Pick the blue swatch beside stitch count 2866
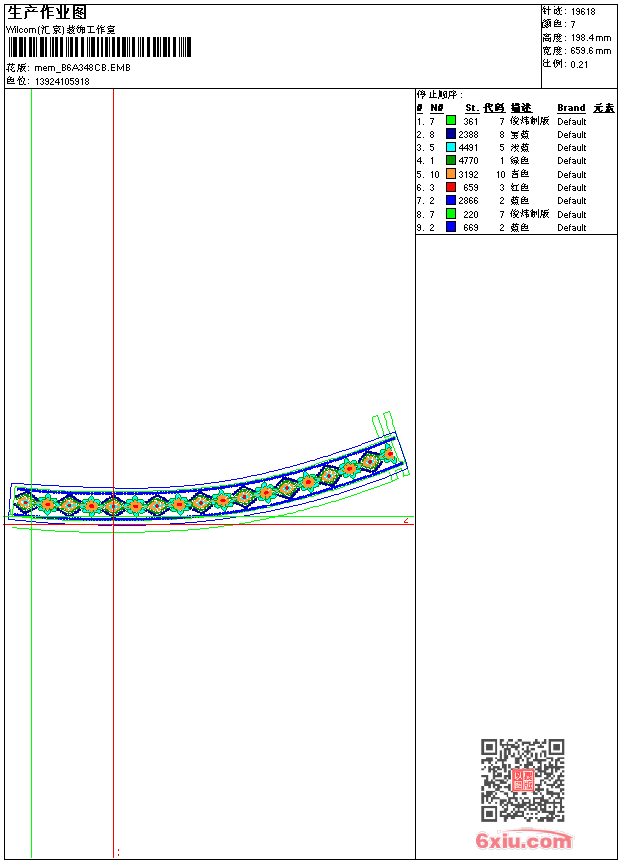 [450, 200]
